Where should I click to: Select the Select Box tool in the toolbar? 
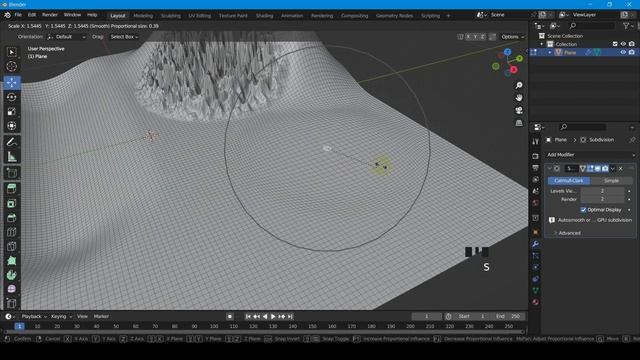11,52
